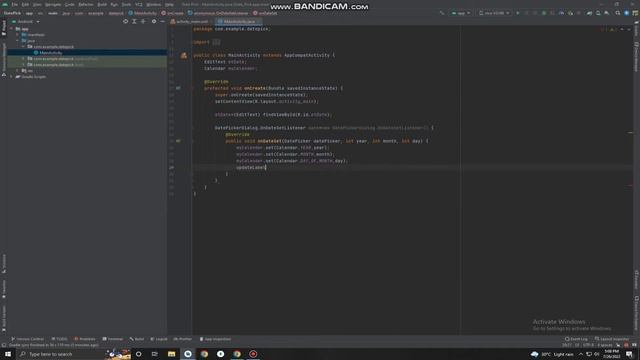Click the override gutter icon beside onCreate
This screenshot has height=360, width=640.
point(178,88)
